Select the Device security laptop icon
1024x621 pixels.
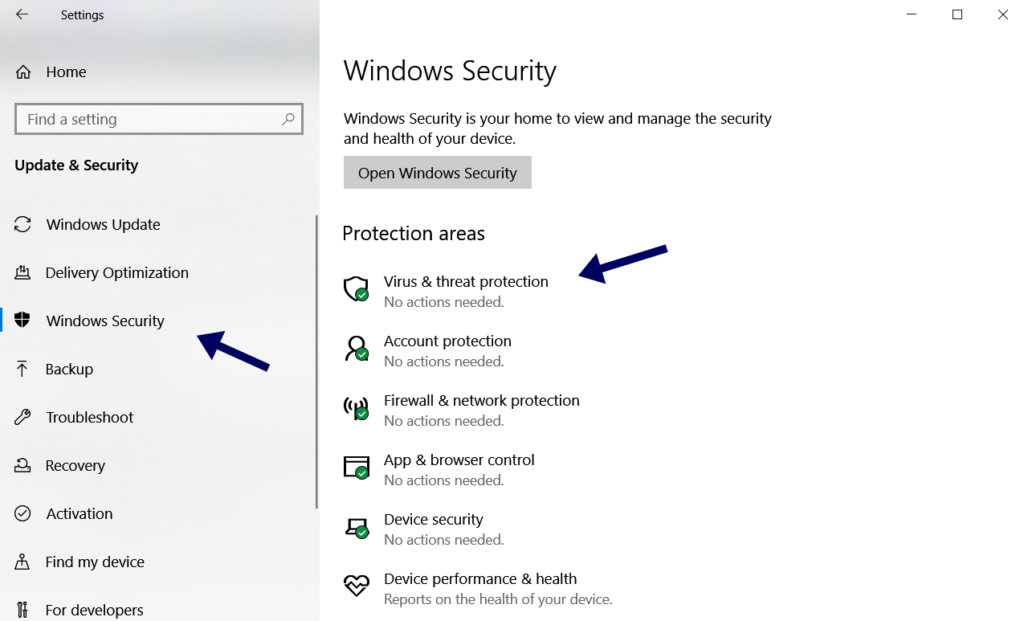click(357, 527)
